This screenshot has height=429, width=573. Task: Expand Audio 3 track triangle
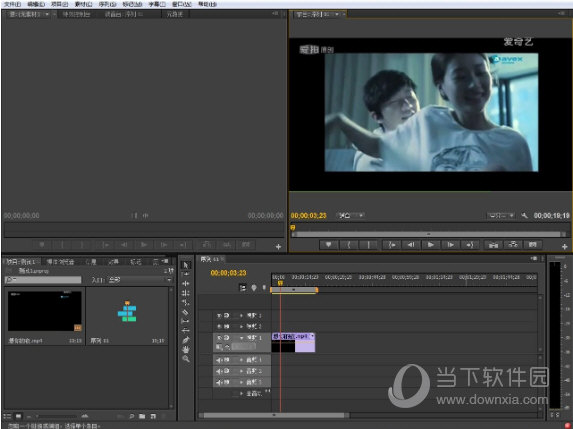[241, 382]
